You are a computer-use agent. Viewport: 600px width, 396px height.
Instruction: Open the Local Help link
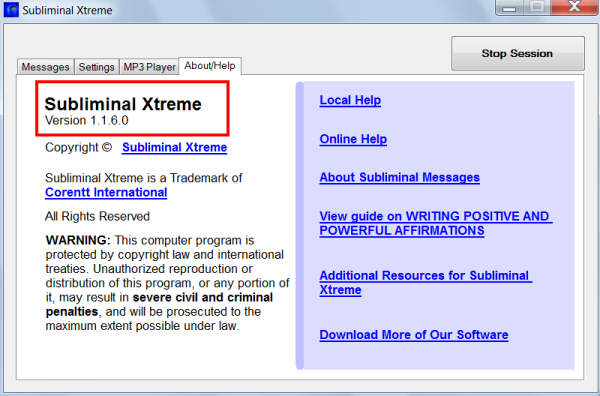point(350,100)
